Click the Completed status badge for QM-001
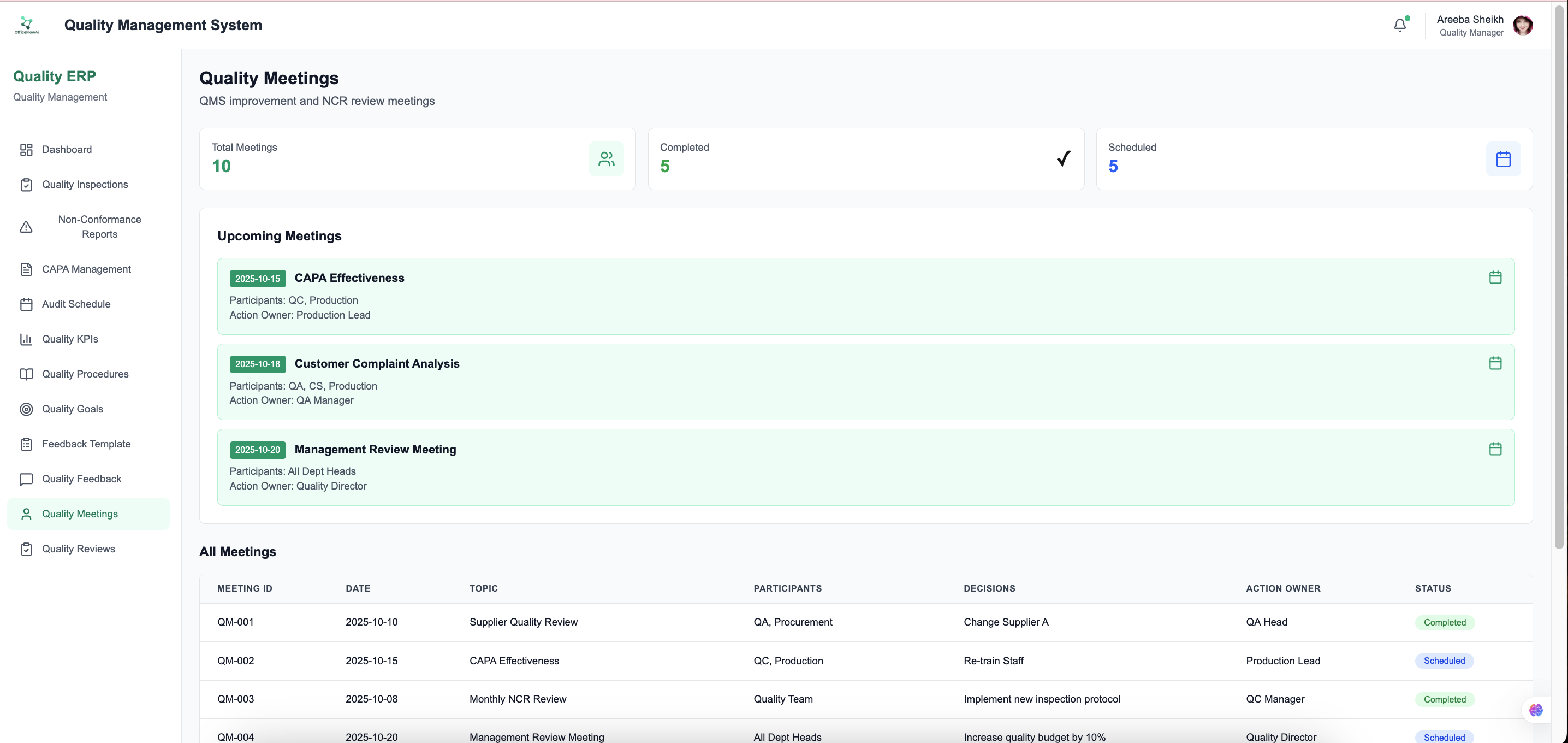 (1444, 622)
